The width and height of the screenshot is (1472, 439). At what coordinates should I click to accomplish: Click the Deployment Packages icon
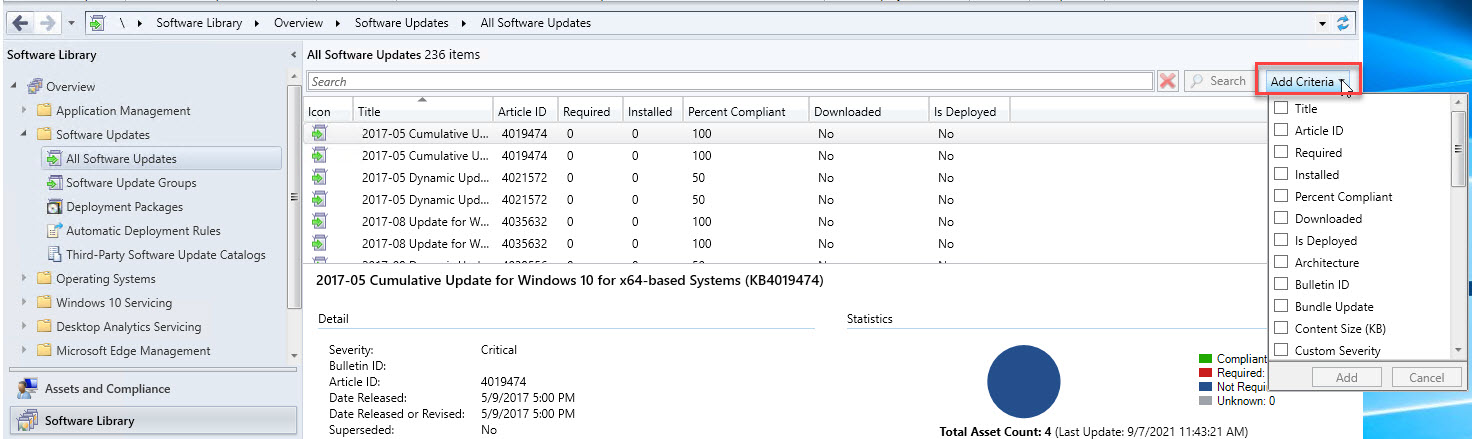point(55,207)
